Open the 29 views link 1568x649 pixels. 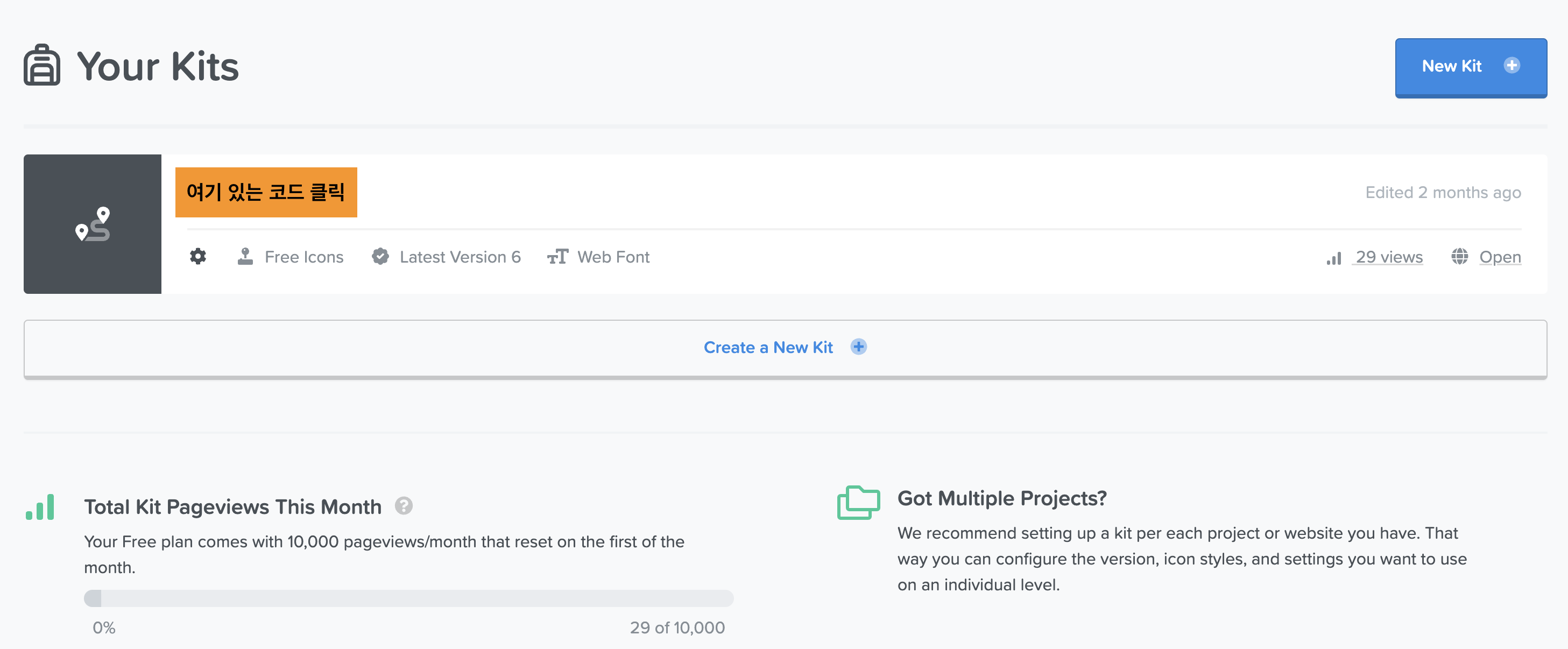tap(1388, 257)
